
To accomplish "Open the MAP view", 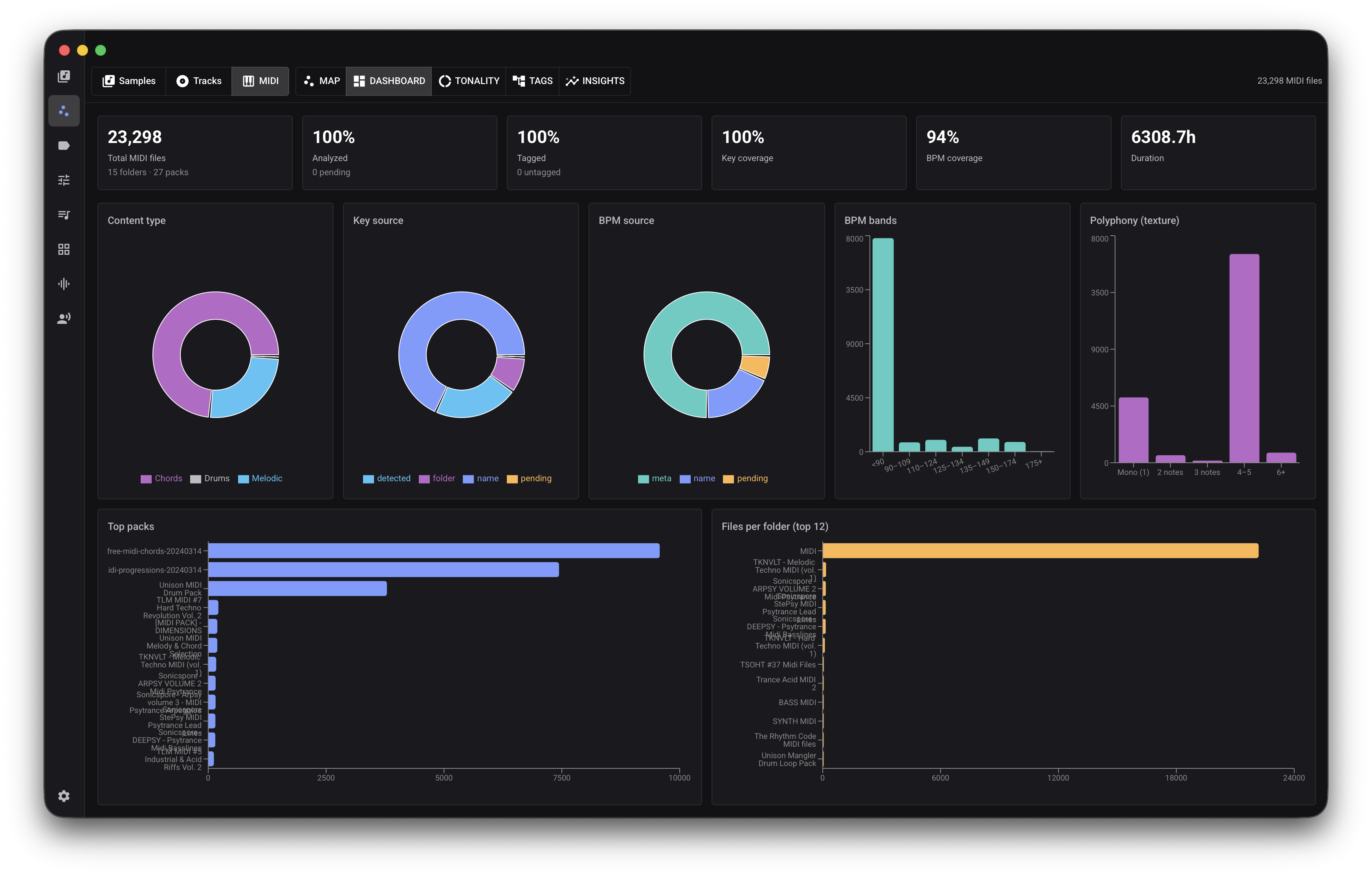I will [321, 81].
